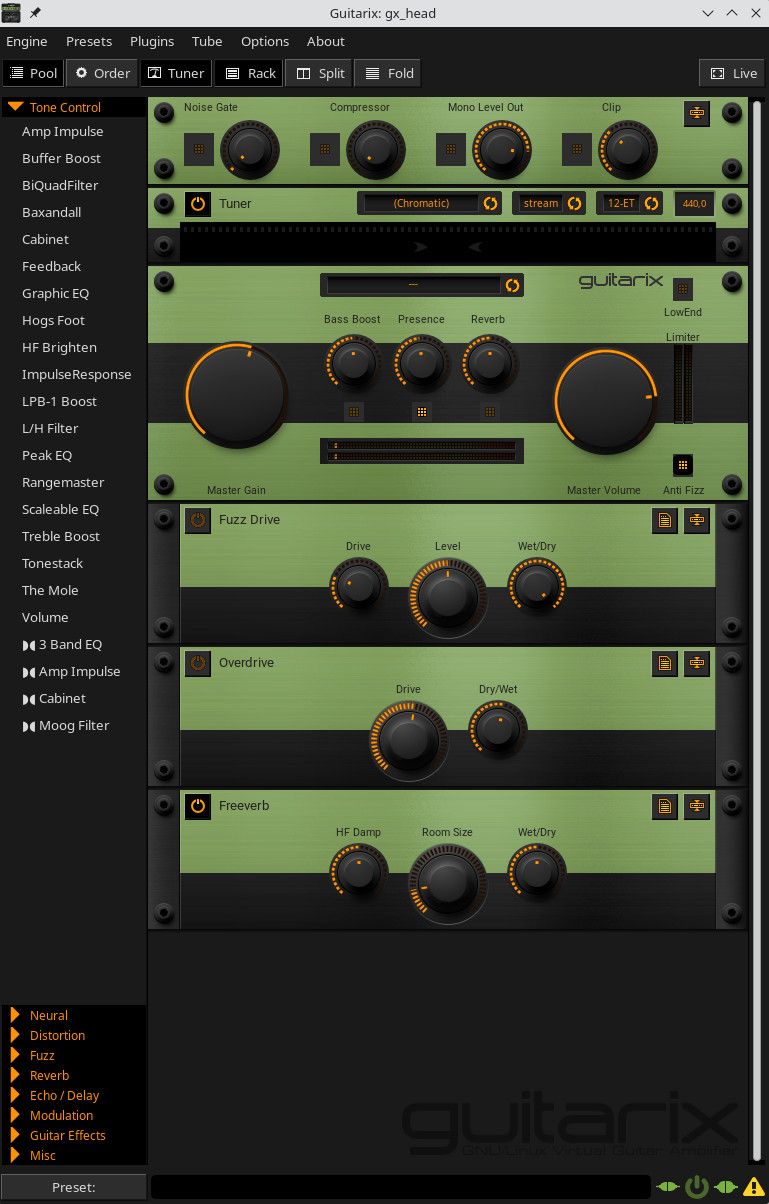Click the Master Gain knob
Viewport: 769px width, 1204px height.
(x=237, y=395)
